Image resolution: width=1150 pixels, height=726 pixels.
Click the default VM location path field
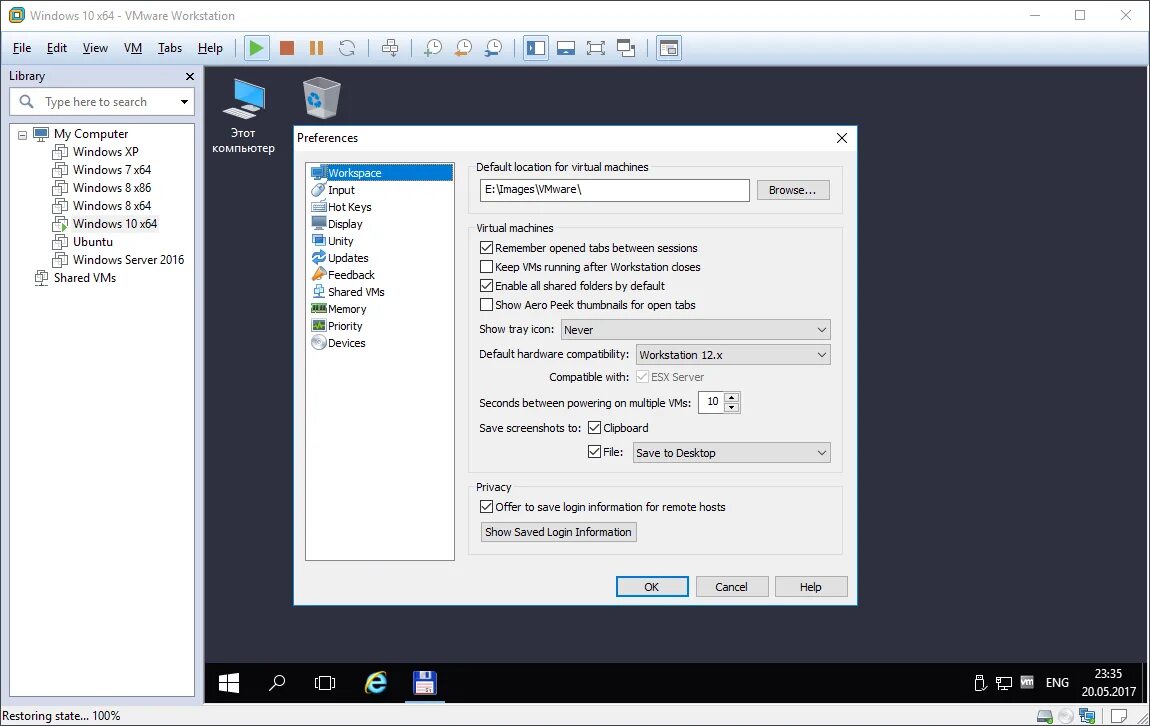(x=615, y=190)
